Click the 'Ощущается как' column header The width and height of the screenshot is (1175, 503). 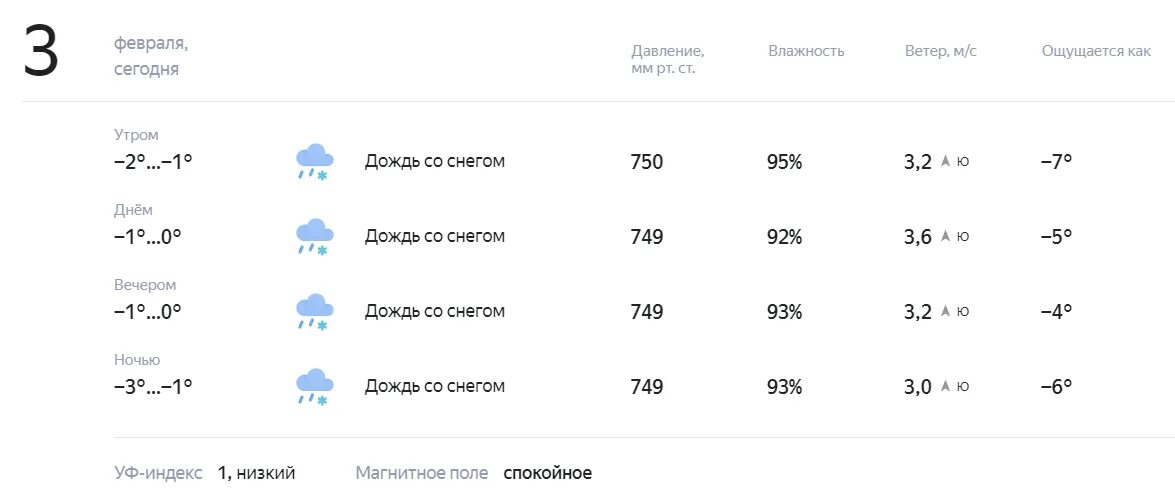(x=1096, y=51)
